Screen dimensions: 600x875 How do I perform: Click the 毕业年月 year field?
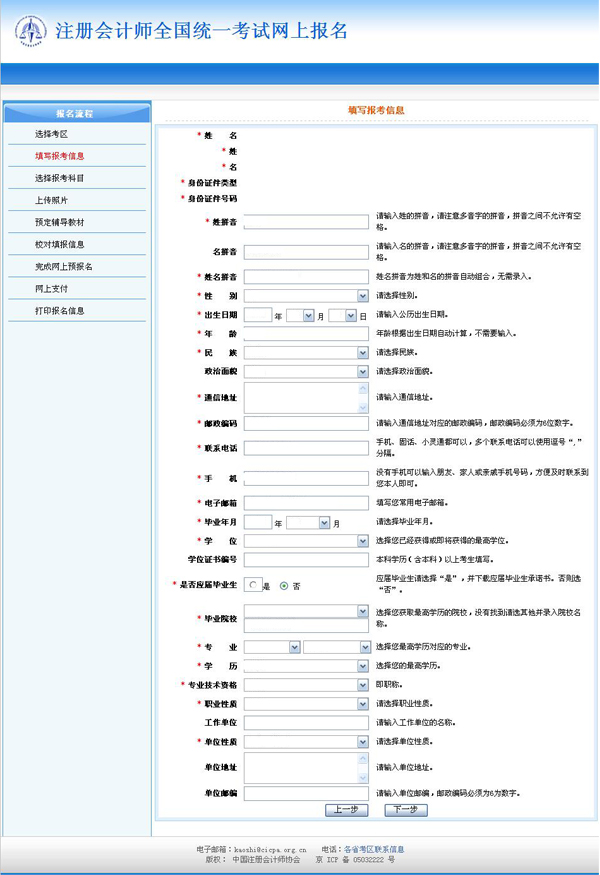[x=258, y=522]
